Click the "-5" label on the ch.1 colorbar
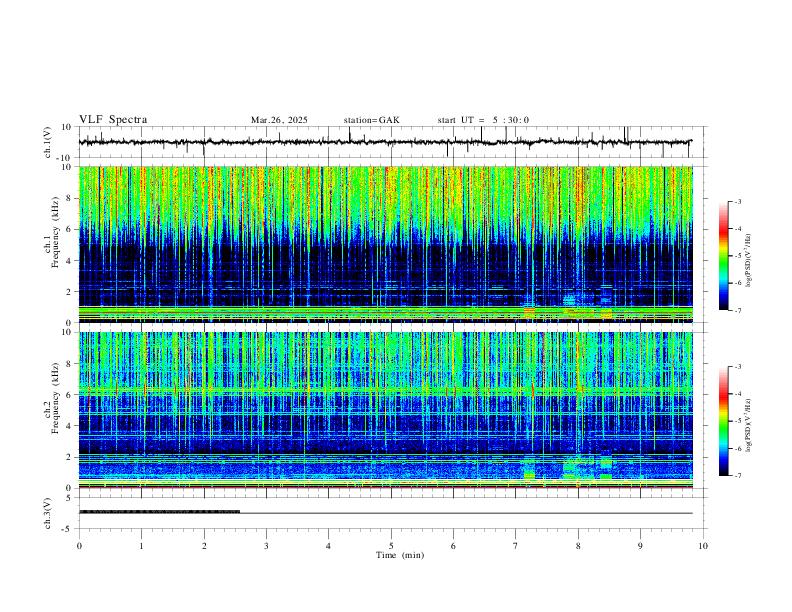This screenshot has width=792, height=612. pos(737,256)
